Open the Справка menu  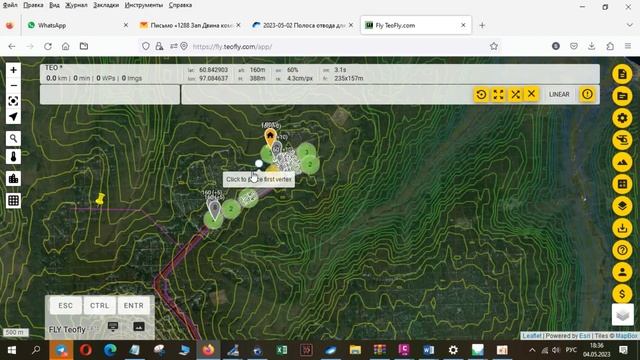[180, 5]
